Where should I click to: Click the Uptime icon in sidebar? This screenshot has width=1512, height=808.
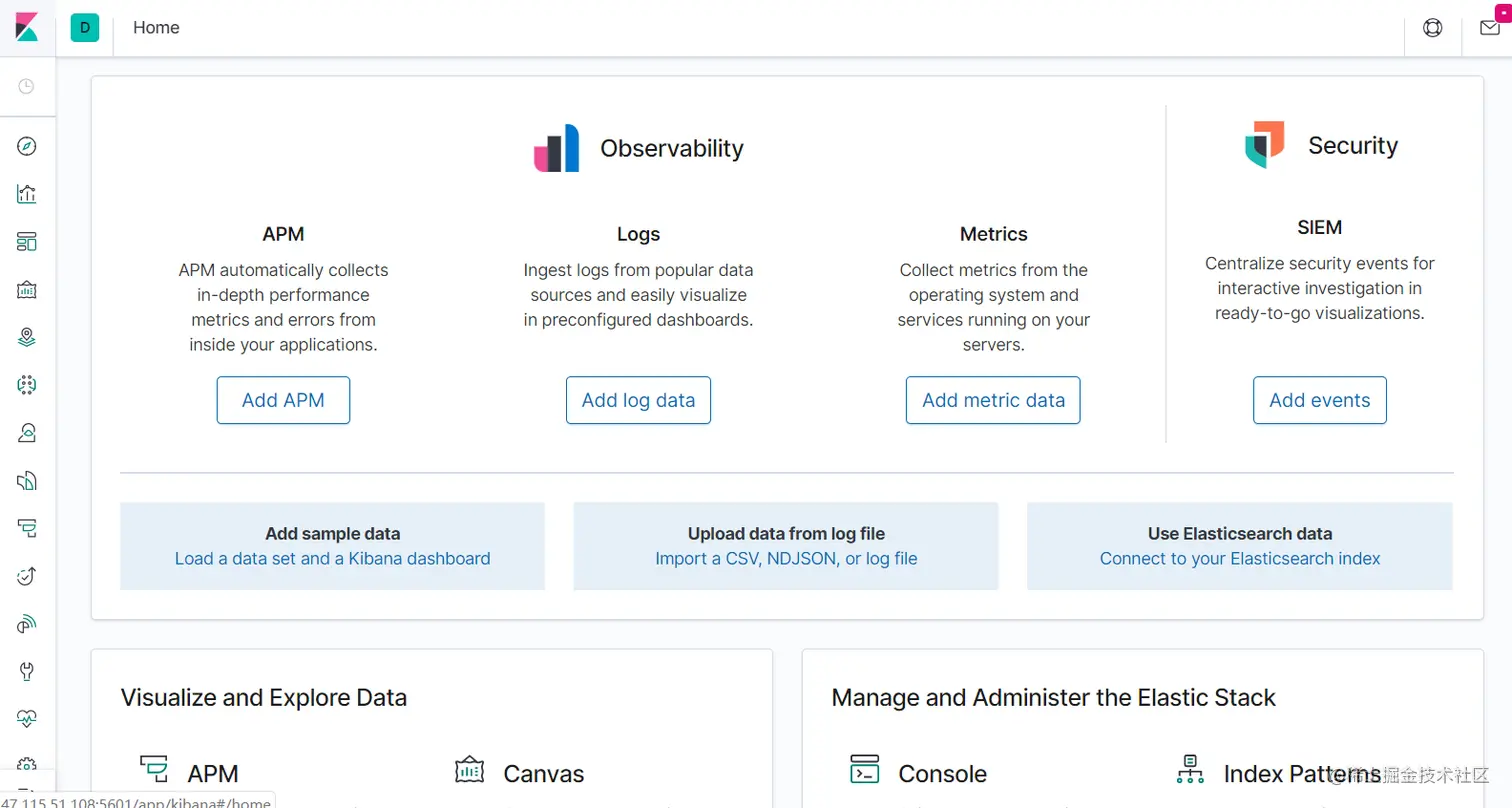pos(27,575)
